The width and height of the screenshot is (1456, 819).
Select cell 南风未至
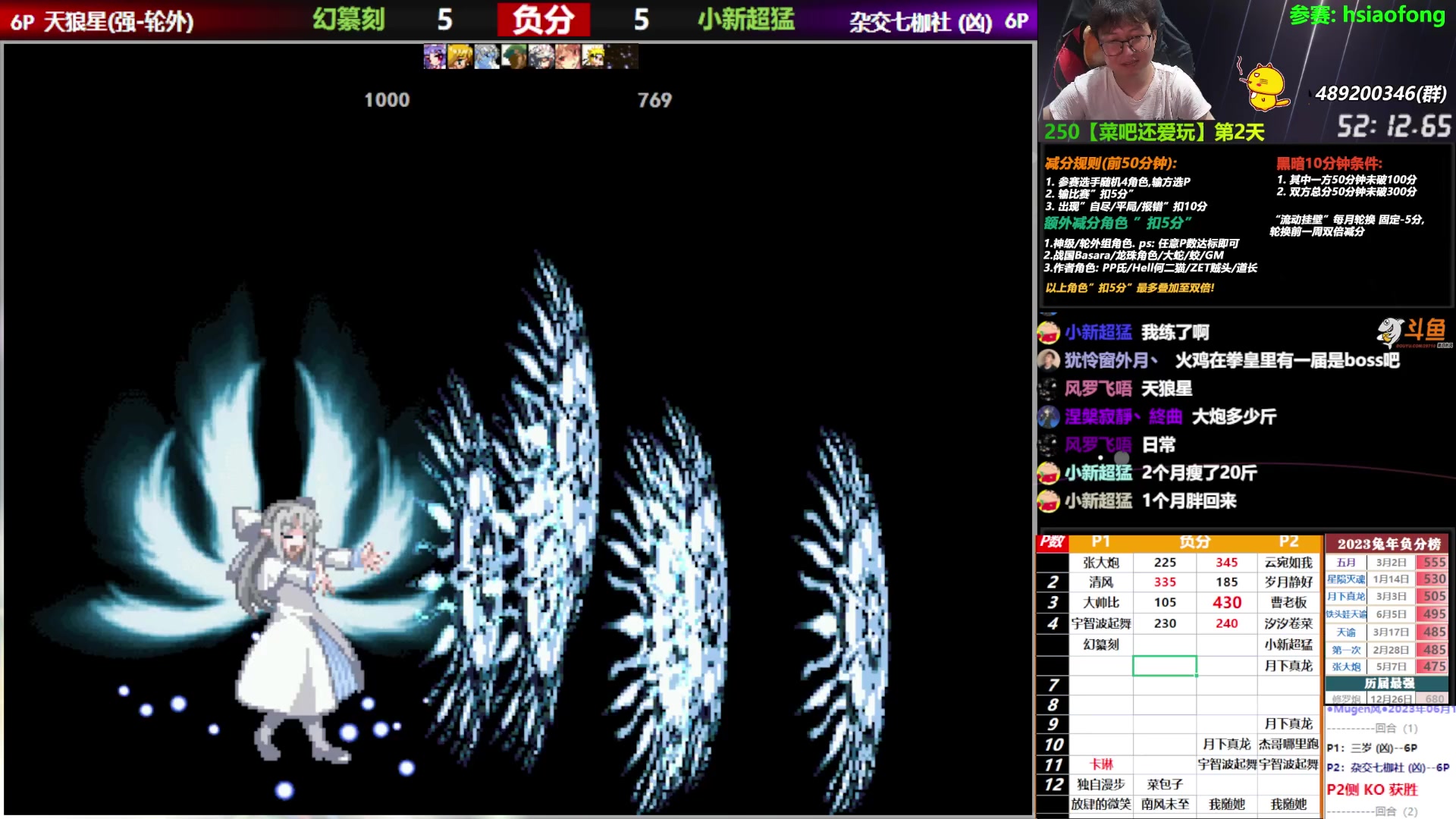click(x=1165, y=805)
